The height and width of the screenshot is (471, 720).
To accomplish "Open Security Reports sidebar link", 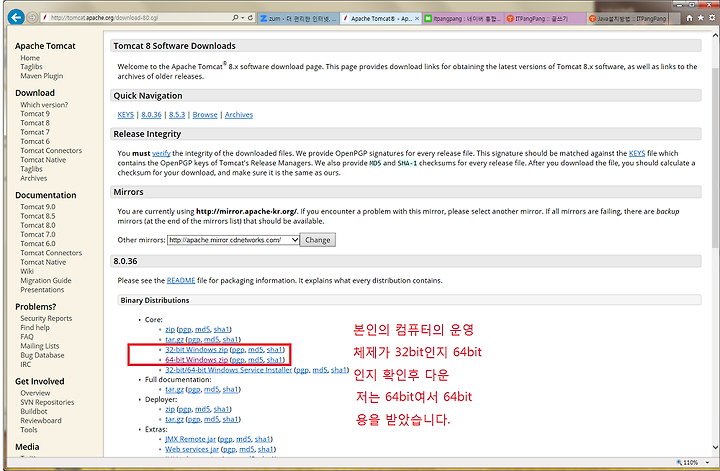I will [46, 319].
